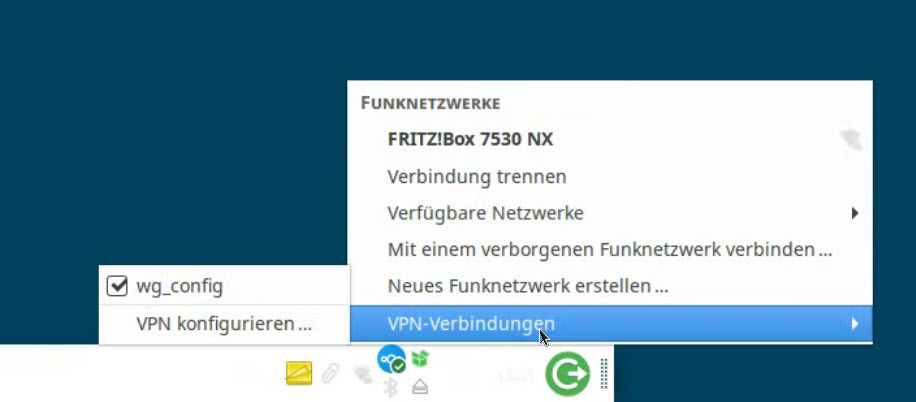
Task: Click the yellow notes tray icon
Action: coord(299,373)
